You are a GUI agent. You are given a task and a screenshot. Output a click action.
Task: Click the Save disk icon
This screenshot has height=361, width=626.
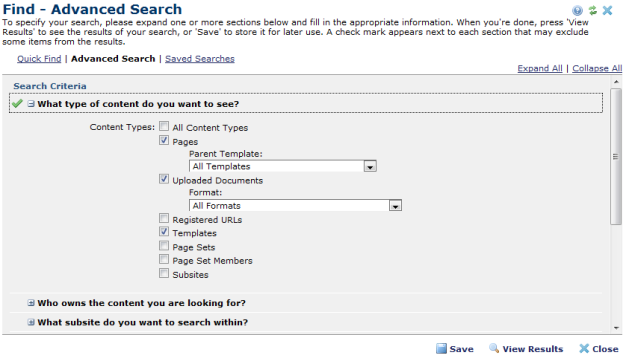pyautogui.click(x=441, y=349)
